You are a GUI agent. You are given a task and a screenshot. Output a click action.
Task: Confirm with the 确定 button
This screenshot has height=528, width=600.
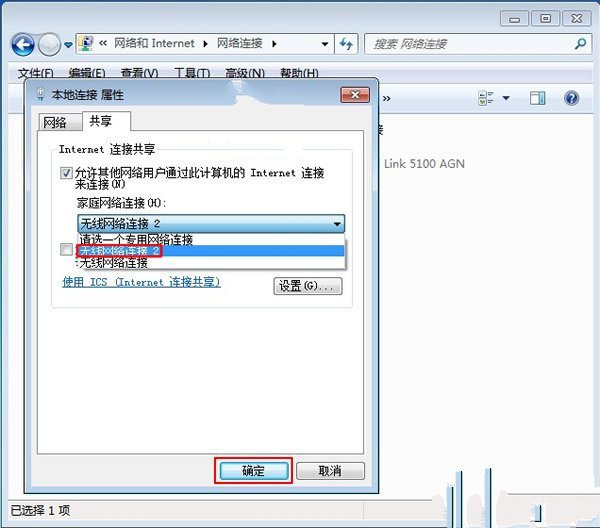pyautogui.click(x=253, y=471)
